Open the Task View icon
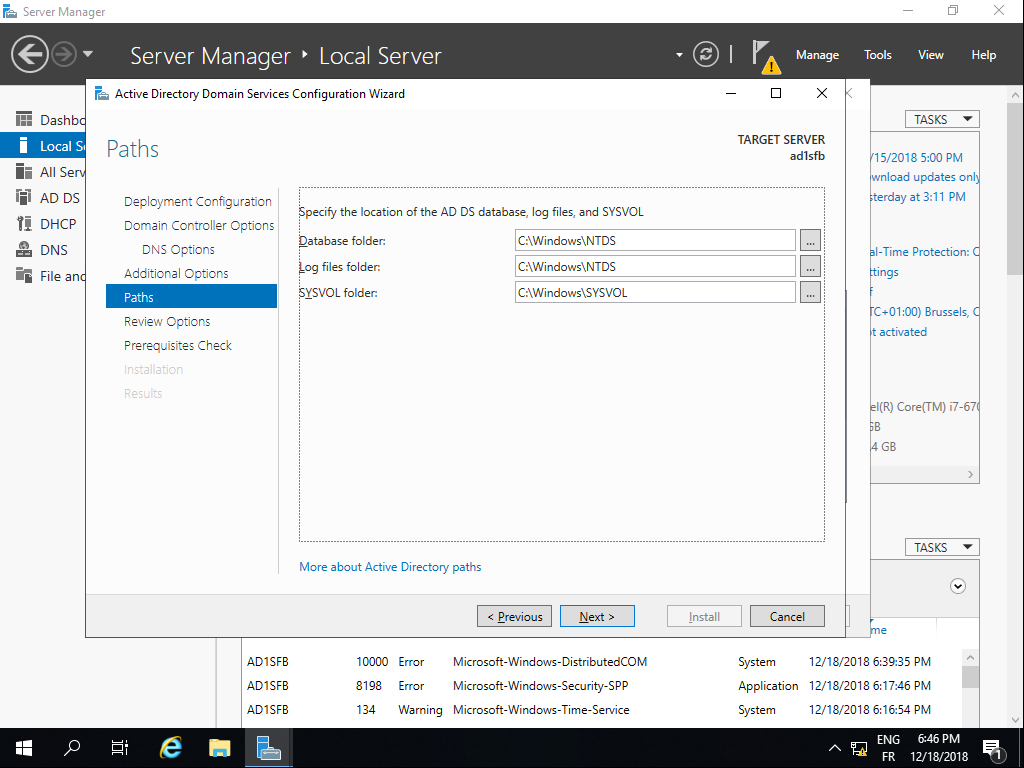The height and width of the screenshot is (768, 1024). 120,748
